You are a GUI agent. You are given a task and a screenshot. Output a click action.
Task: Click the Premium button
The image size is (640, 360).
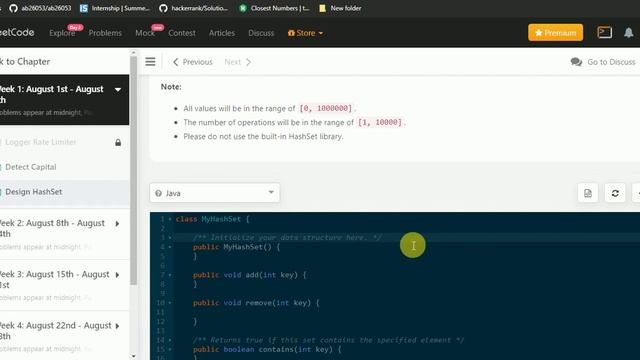556,33
